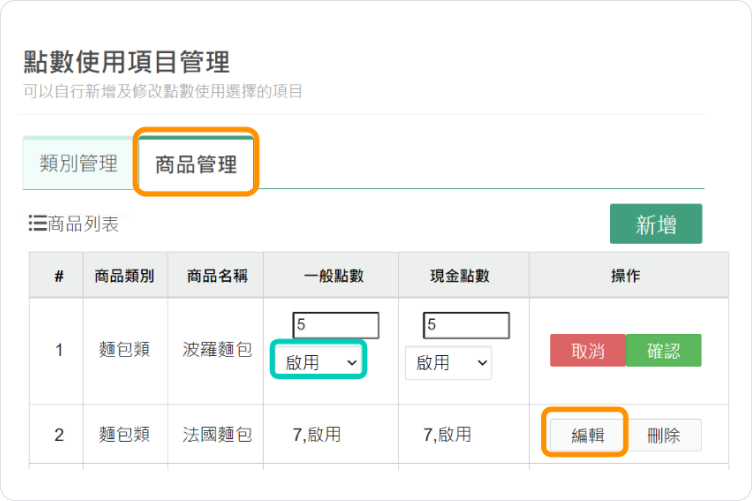Click the 一般點數 column header
Viewport: 752px width, 501px height.
(x=331, y=275)
